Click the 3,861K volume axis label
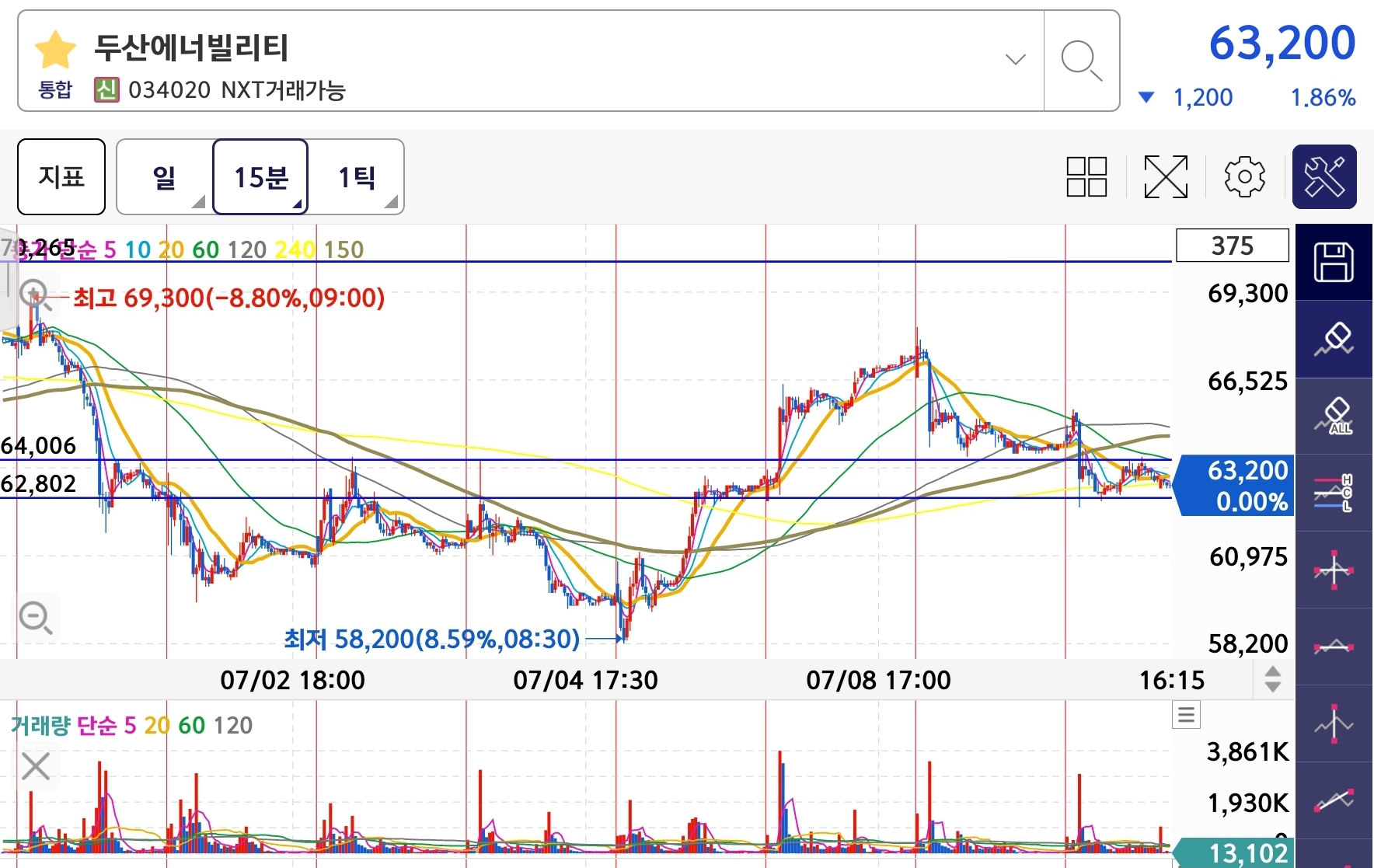This screenshot has height=868, width=1374. [1247, 751]
